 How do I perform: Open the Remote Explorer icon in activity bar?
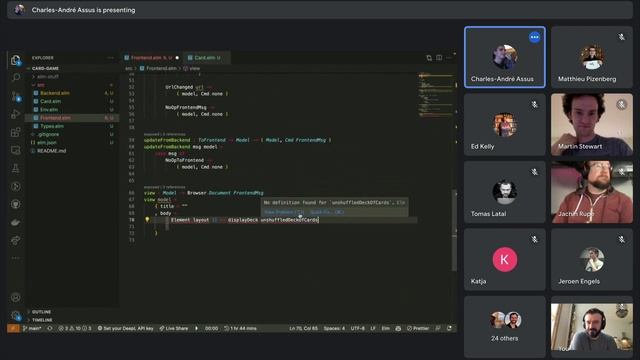(x=16, y=150)
